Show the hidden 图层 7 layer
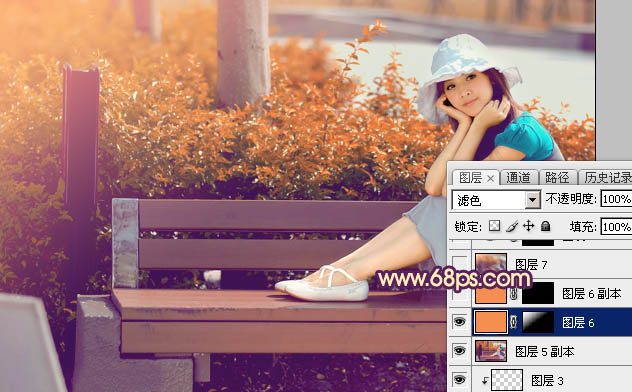Viewport: 632px width, 392px height. 459,264
